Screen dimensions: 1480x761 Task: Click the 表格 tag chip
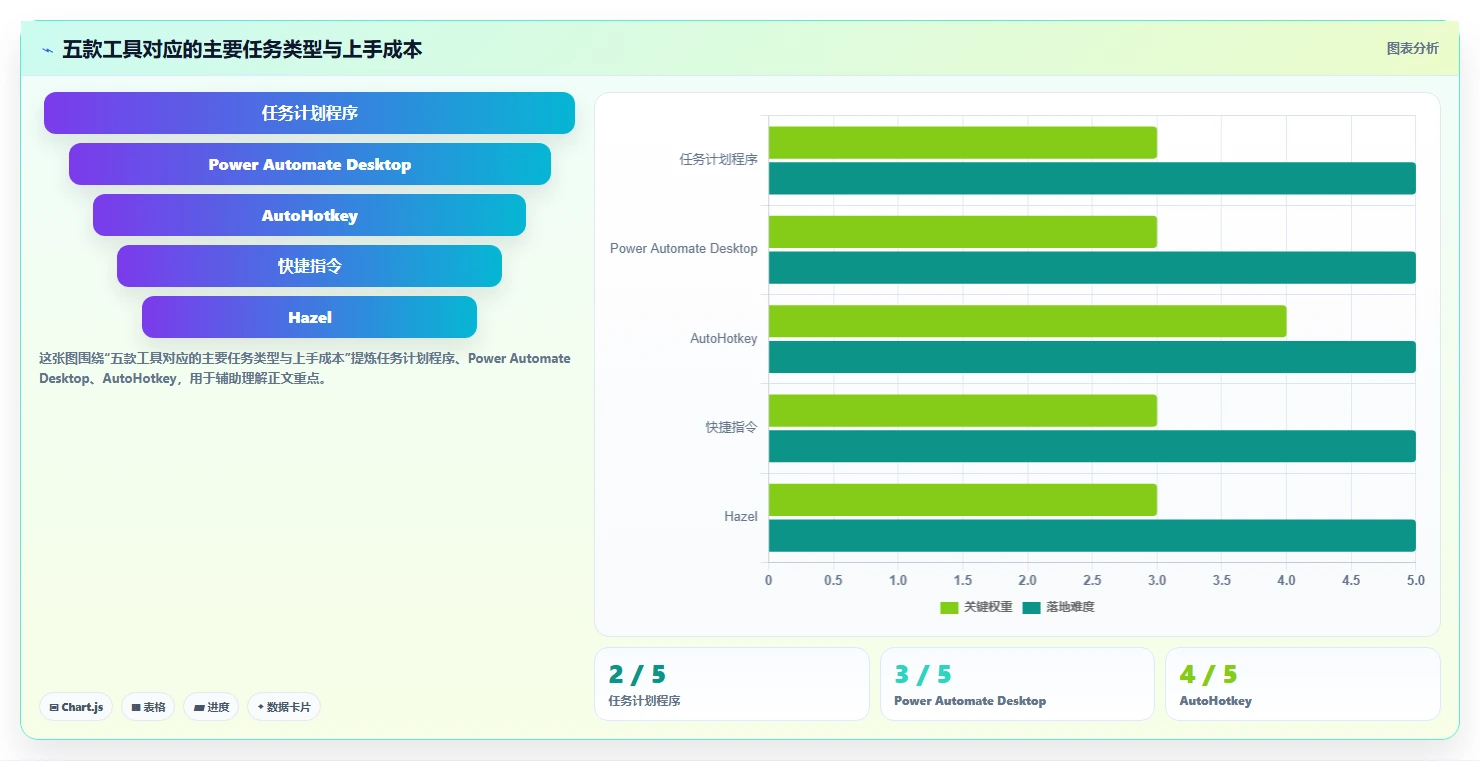coord(148,707)
